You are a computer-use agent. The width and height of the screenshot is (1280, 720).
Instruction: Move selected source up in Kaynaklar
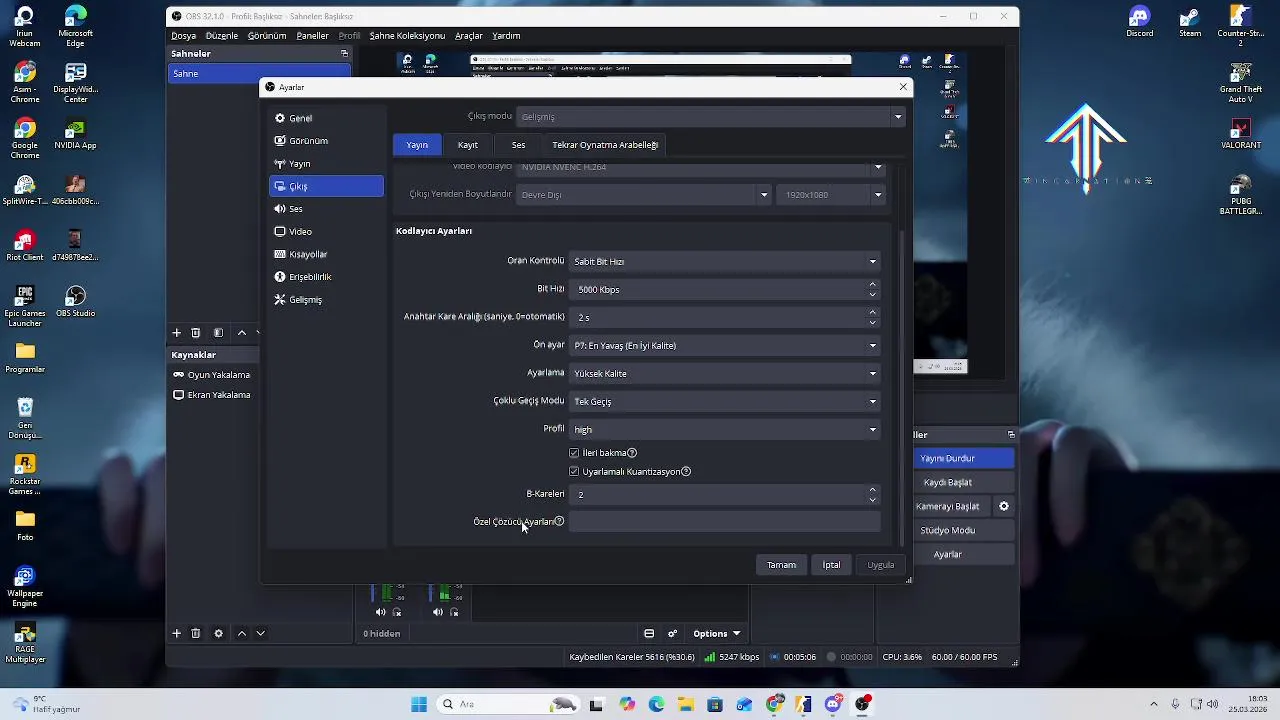(x=241, y=633)
